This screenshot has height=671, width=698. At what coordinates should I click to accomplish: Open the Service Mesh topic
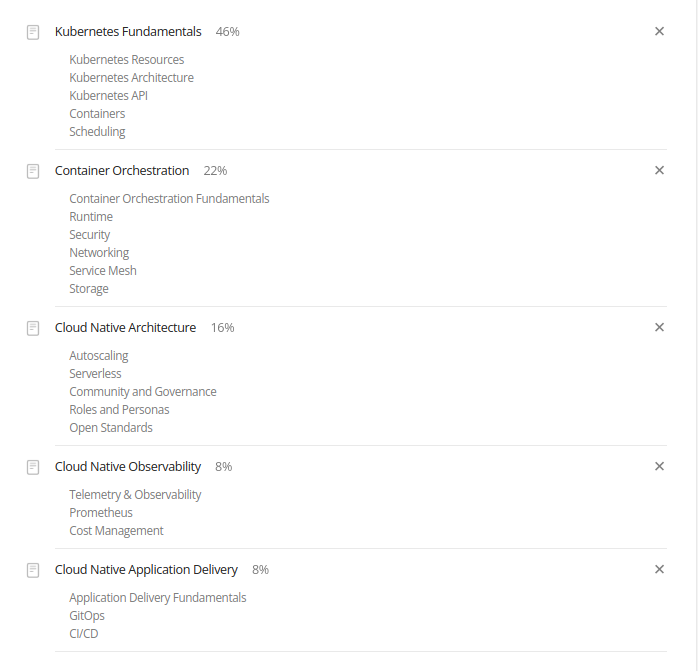[103, 271]
